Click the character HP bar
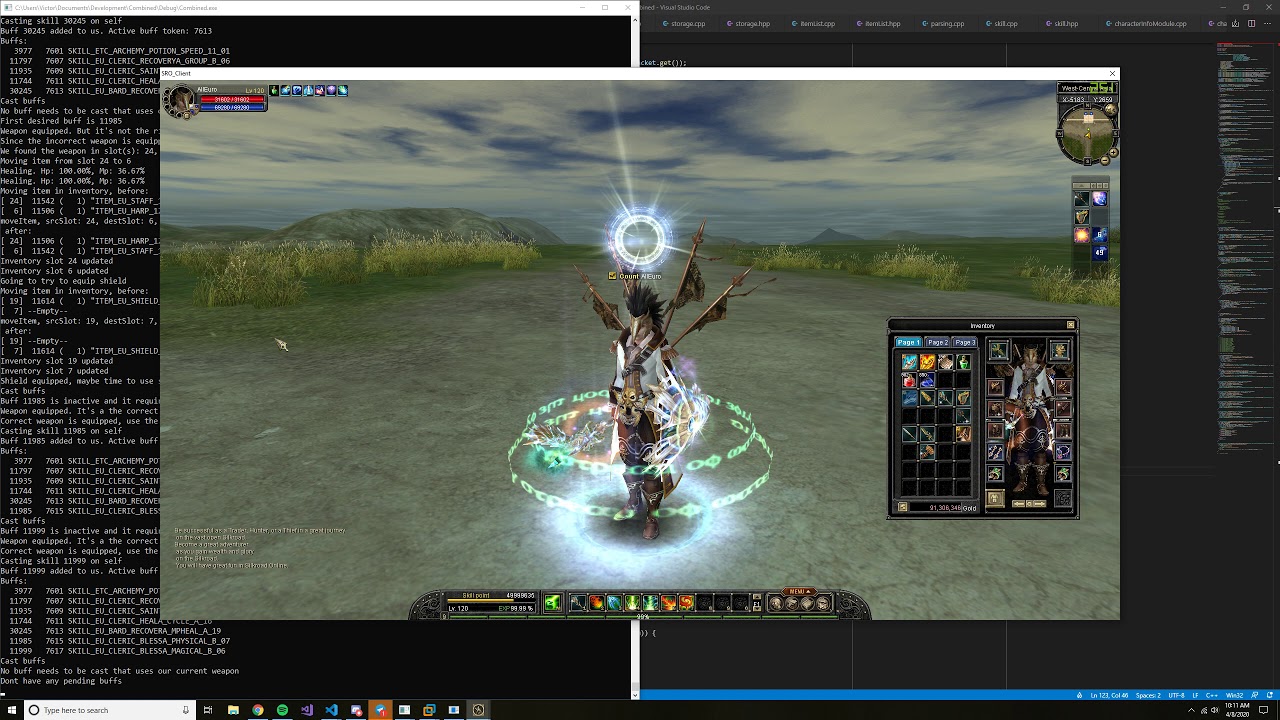This screenshot has width=1280, height=720. pyautogui.click(x=232, y=99)
